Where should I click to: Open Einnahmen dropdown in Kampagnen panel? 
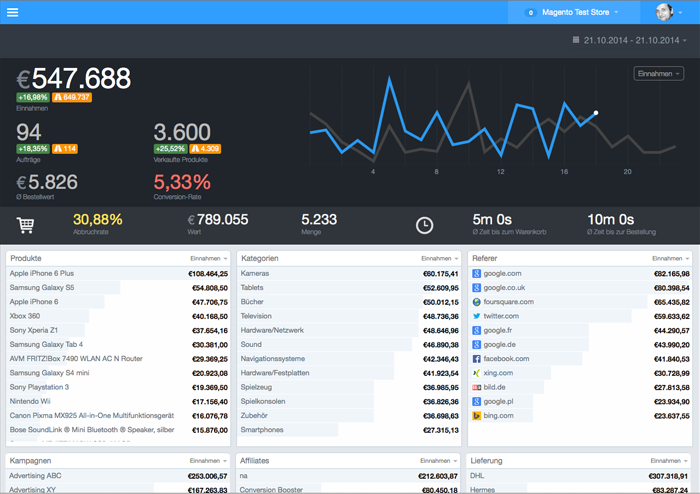(x=208, y=461)
